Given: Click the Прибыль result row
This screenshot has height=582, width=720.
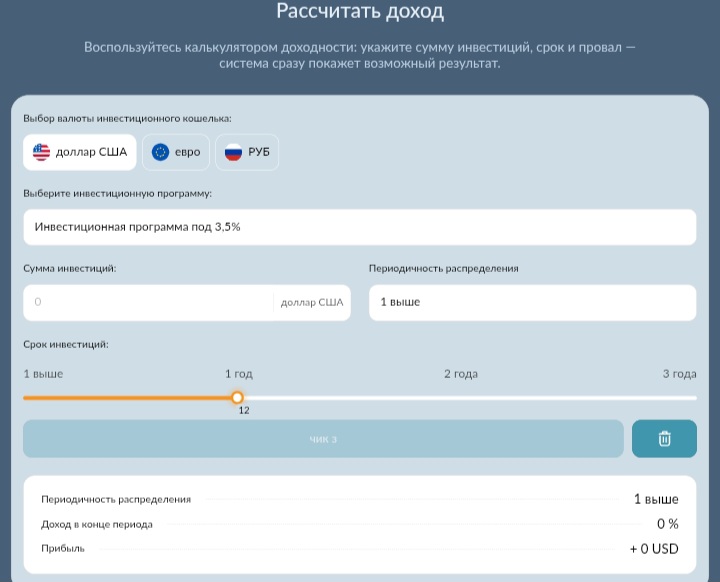Looking at the screenshot, I should pyautogui.click(x=359, y=548).
